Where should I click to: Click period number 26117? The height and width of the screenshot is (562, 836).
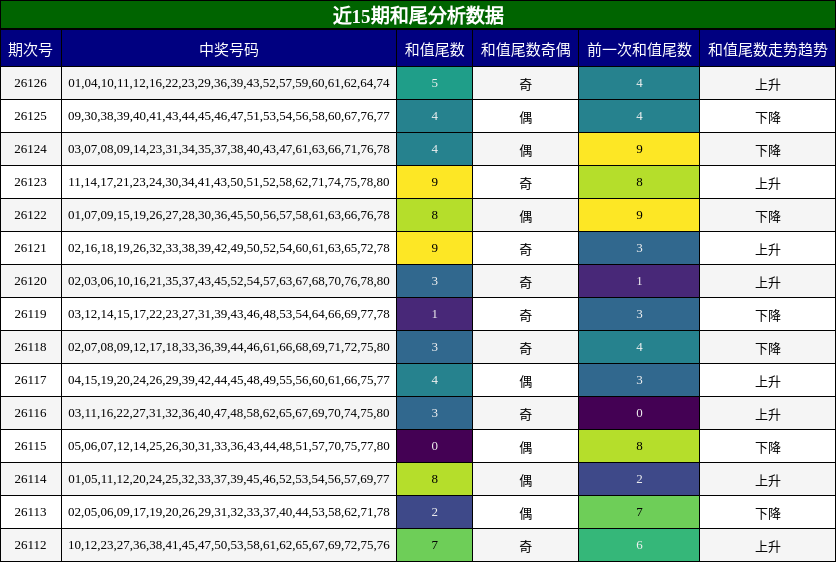click(x=30, y=380)
